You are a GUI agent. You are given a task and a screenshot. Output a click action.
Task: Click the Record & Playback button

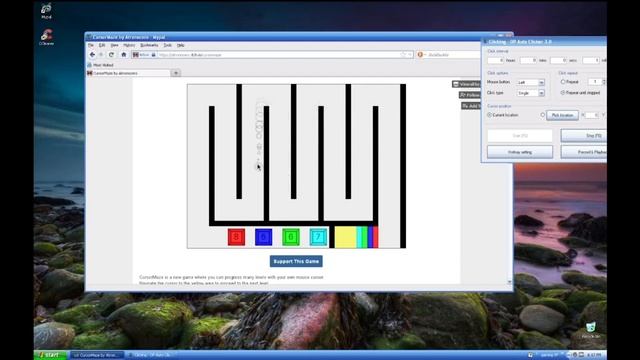click(584, 152)
